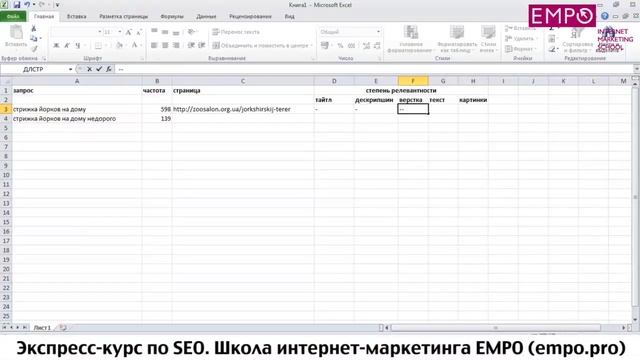
Task: Pick the font color A
Action: click(x=134, y=45)
